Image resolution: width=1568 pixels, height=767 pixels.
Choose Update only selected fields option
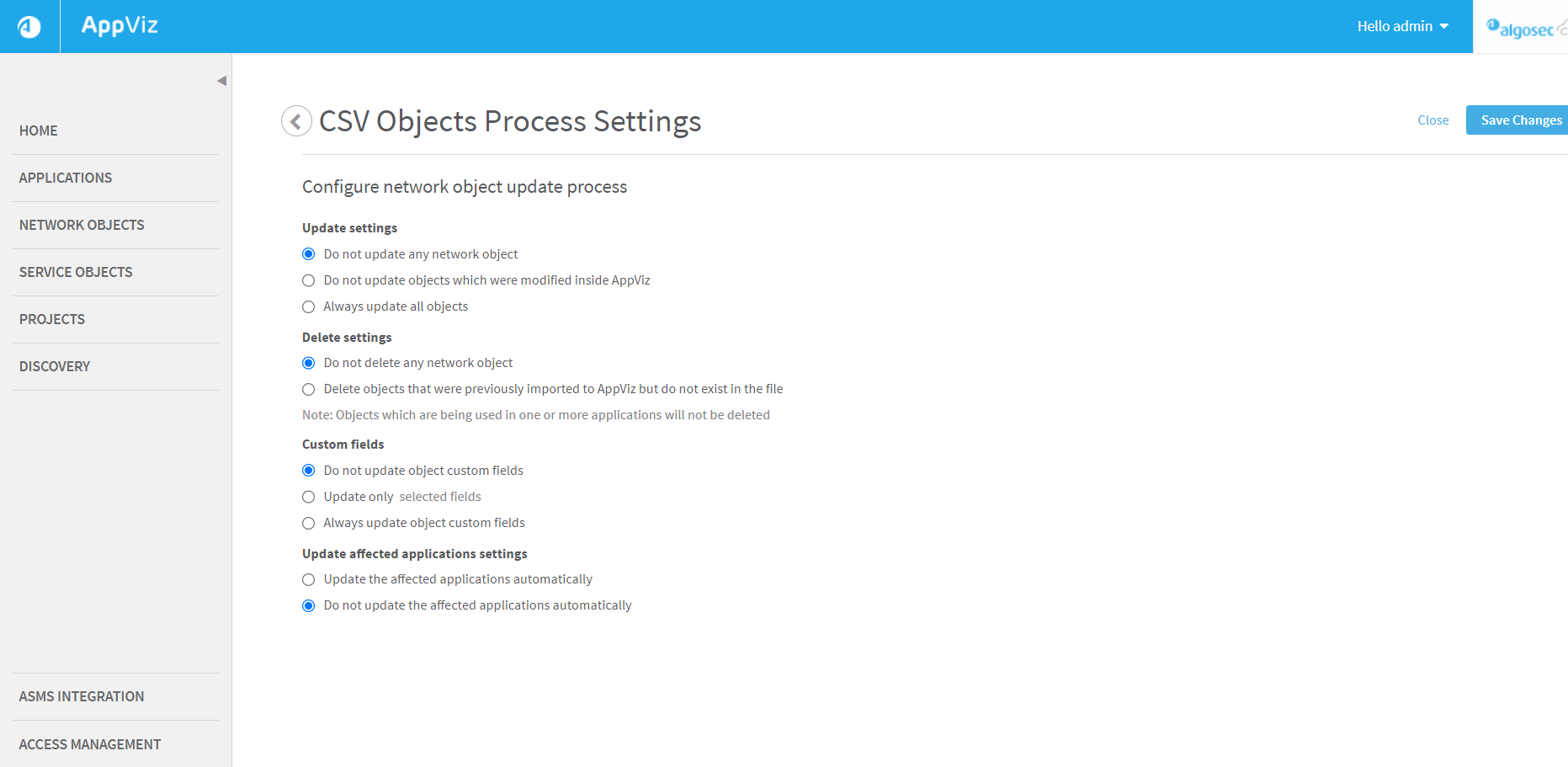309,497
